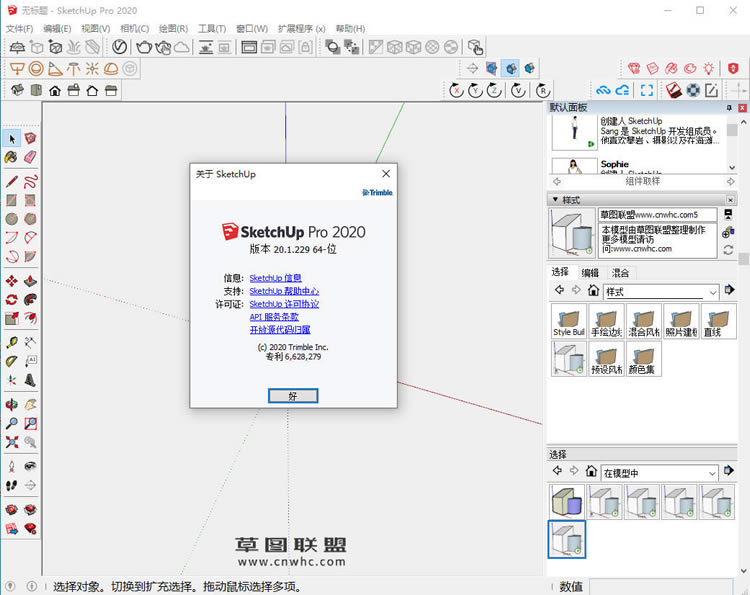Toggle the highlighted blue section view icon
This screenshot has width=750, height=595.
click(x=511, y=68)
